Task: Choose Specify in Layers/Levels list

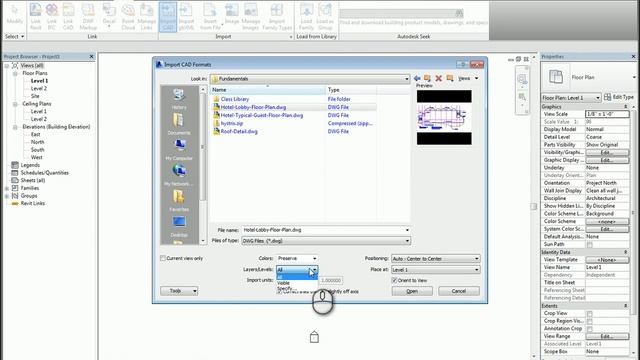Action: (297, 288)
